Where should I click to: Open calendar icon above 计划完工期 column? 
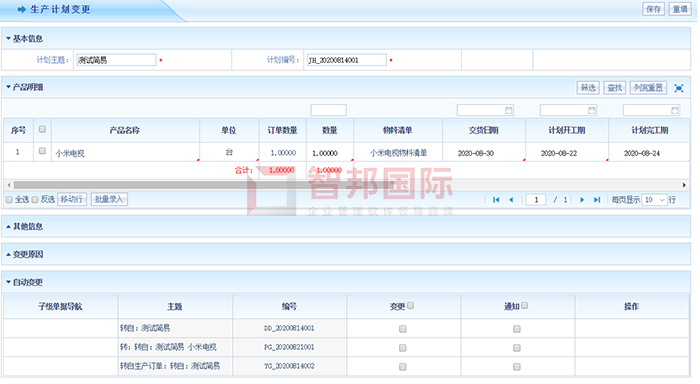coord(675,110)
